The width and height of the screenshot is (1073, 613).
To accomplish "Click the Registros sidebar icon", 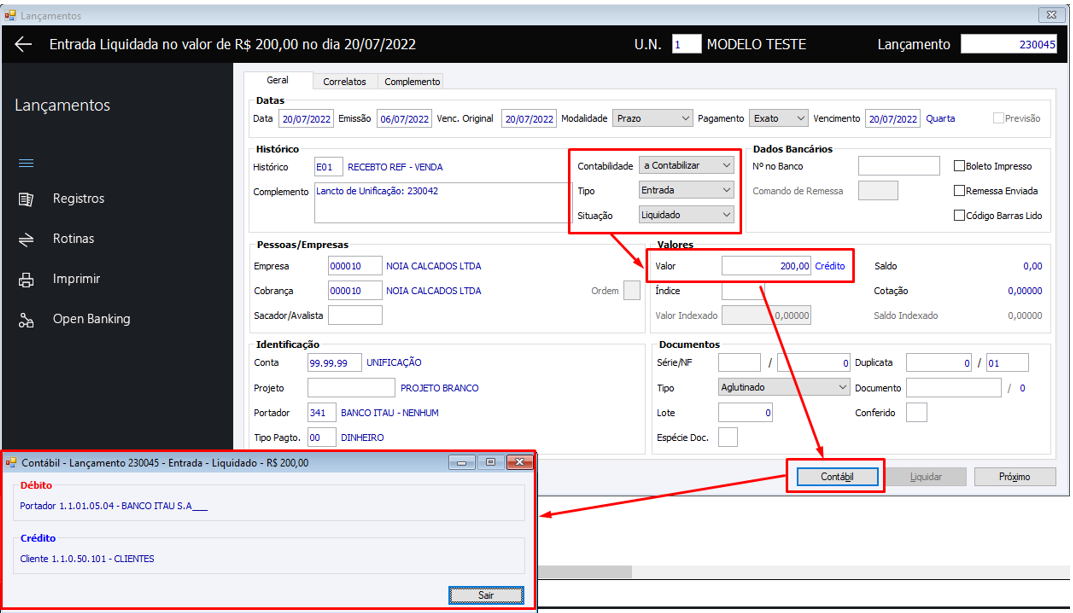I will pos(26,199).
